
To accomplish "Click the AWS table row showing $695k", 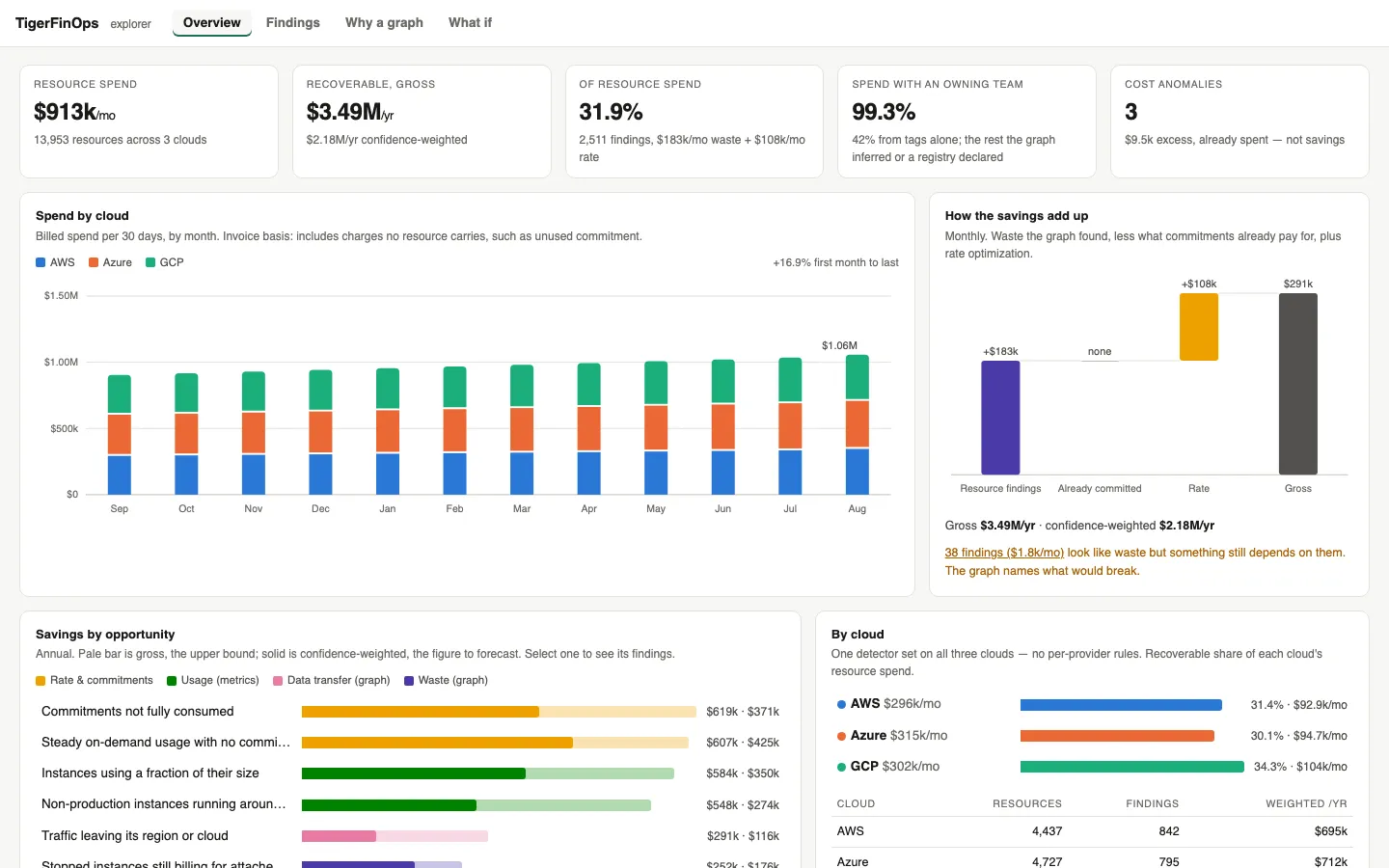I will pos(1092,831).
